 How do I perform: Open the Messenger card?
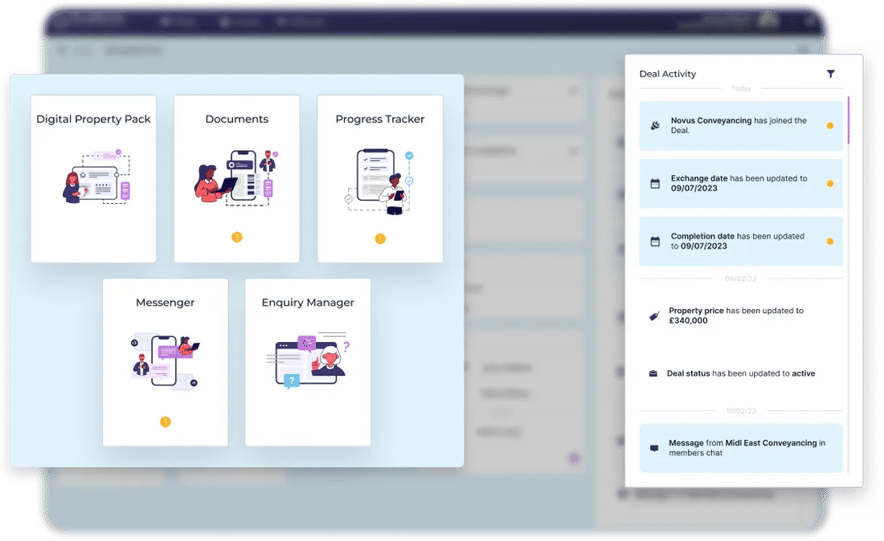click(165, 362)
